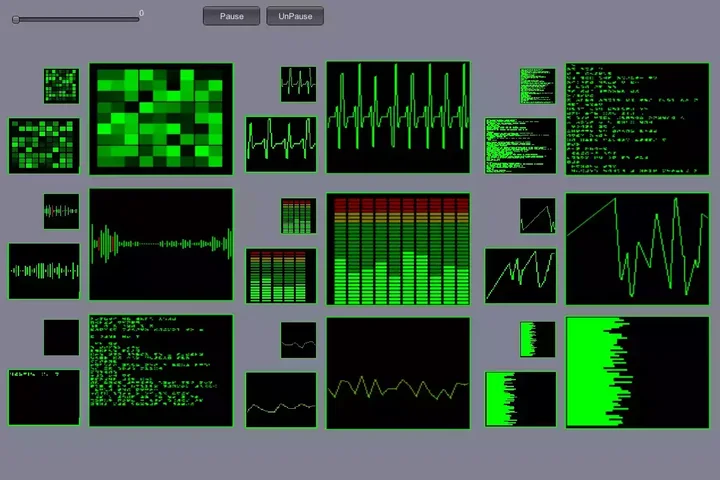The image size is (720, 480).
Task: Select the medium red-green equalizer panel
Action: click(281, 276)
